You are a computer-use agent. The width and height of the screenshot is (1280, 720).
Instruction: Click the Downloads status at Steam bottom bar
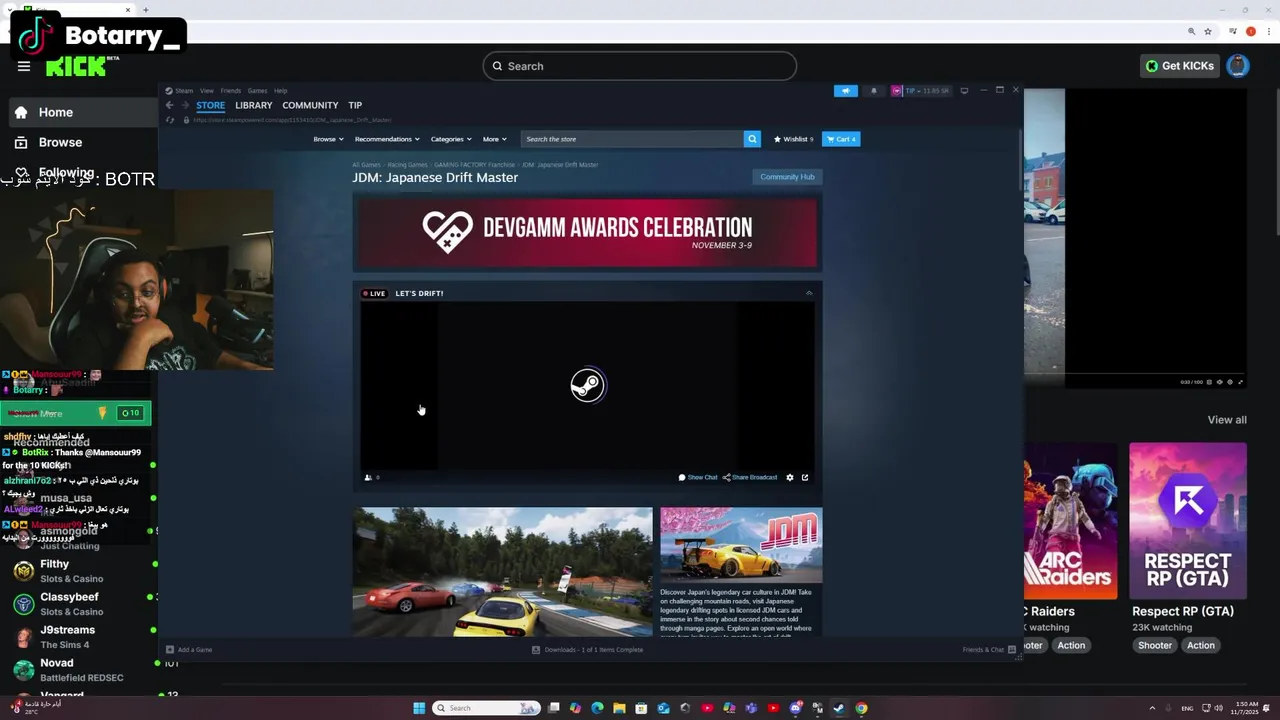[587, 650]
